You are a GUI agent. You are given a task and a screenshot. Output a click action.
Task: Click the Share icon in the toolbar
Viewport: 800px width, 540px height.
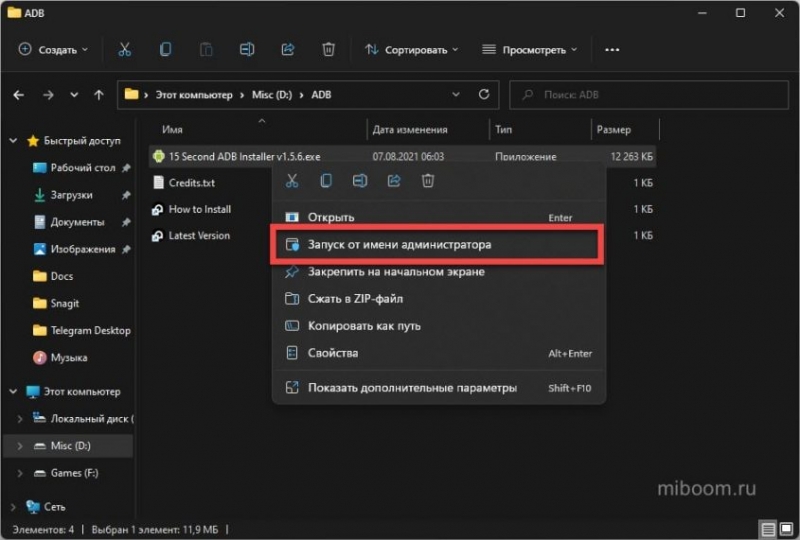pyautogui.click(x=288, y=50)
